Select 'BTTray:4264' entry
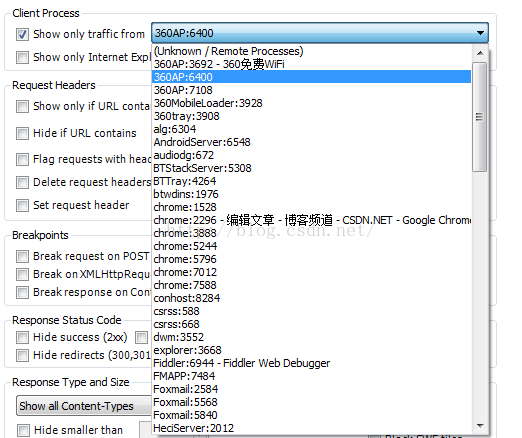The height and width of the screenshot is (438, 522). point(312,181)
